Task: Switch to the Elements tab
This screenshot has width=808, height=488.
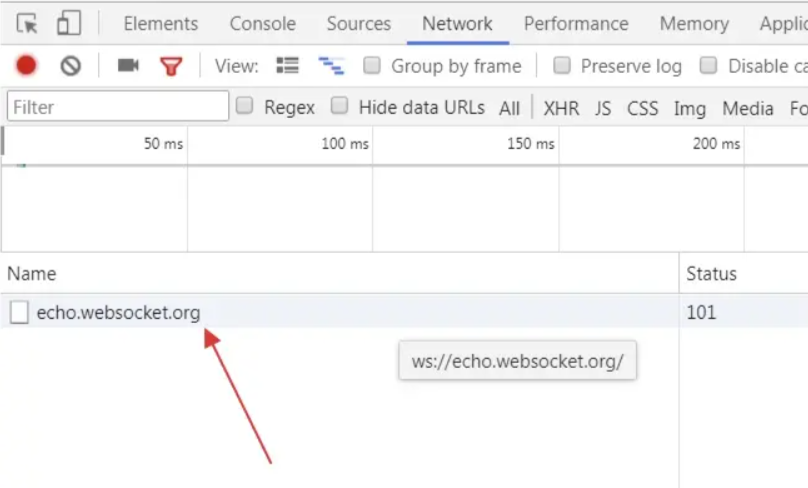Action: [161, 24]
